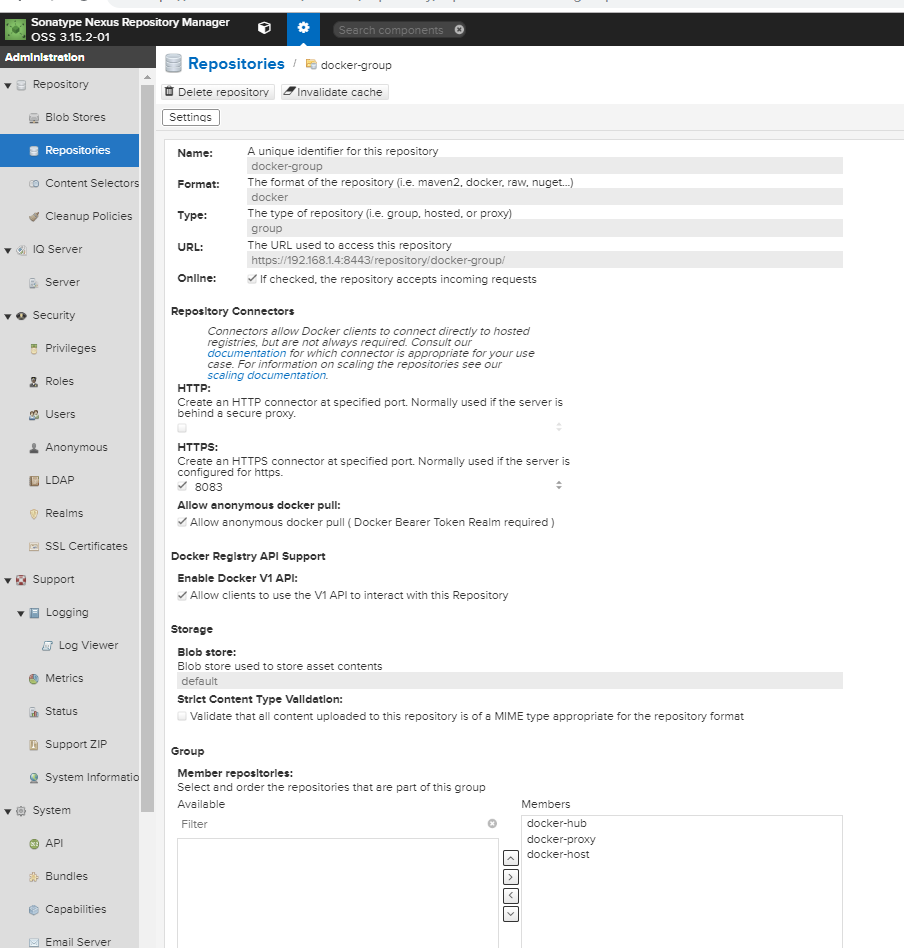Clear the Available Filter field

tap(492, 823)
